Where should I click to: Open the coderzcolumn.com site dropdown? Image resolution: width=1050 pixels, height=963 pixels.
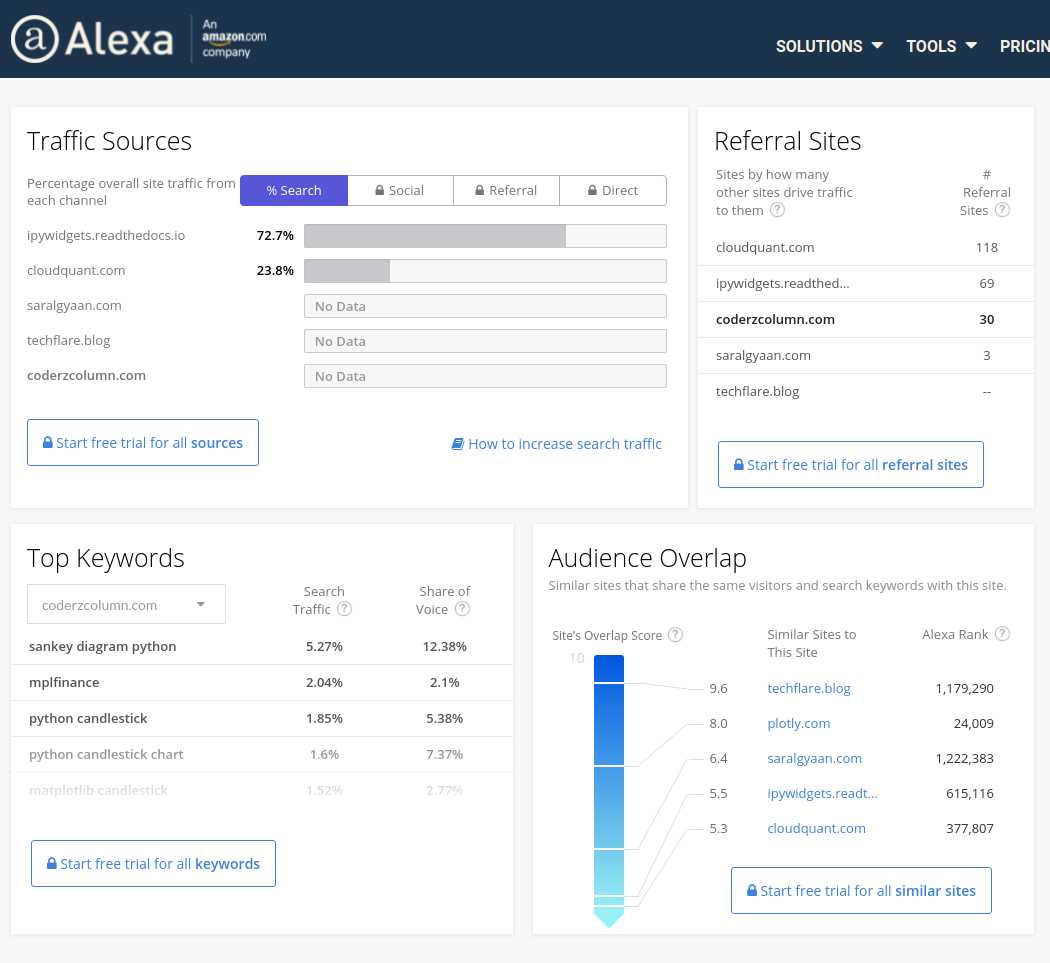[x=126, y=604]
